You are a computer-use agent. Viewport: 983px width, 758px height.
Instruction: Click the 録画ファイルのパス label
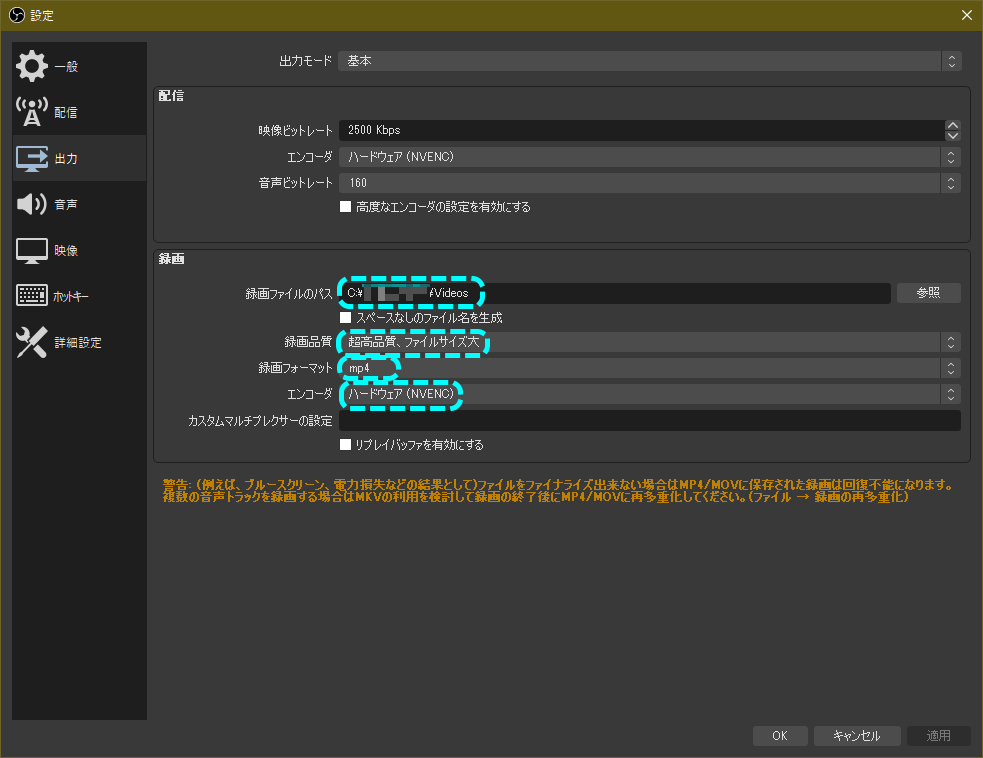[x=288, y=293]
